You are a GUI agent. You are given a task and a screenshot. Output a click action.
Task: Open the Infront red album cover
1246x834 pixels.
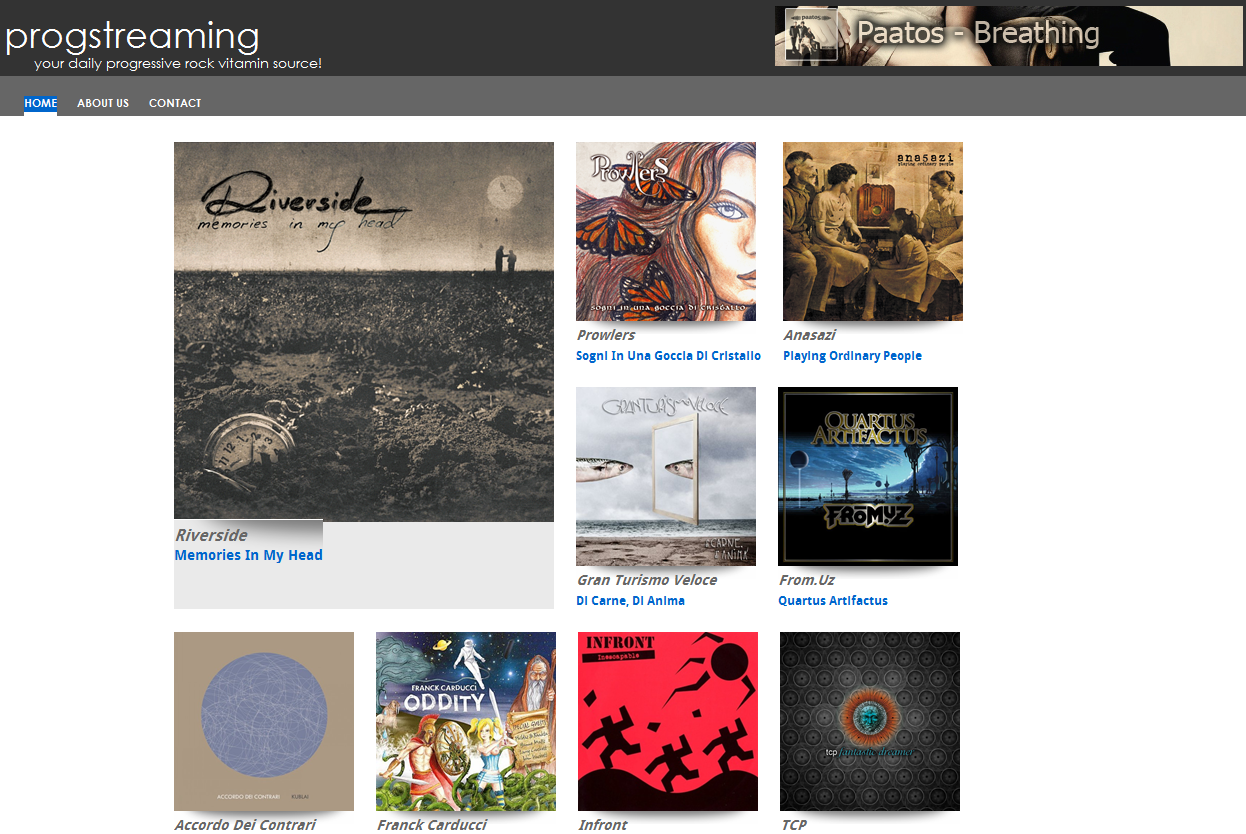668,721
